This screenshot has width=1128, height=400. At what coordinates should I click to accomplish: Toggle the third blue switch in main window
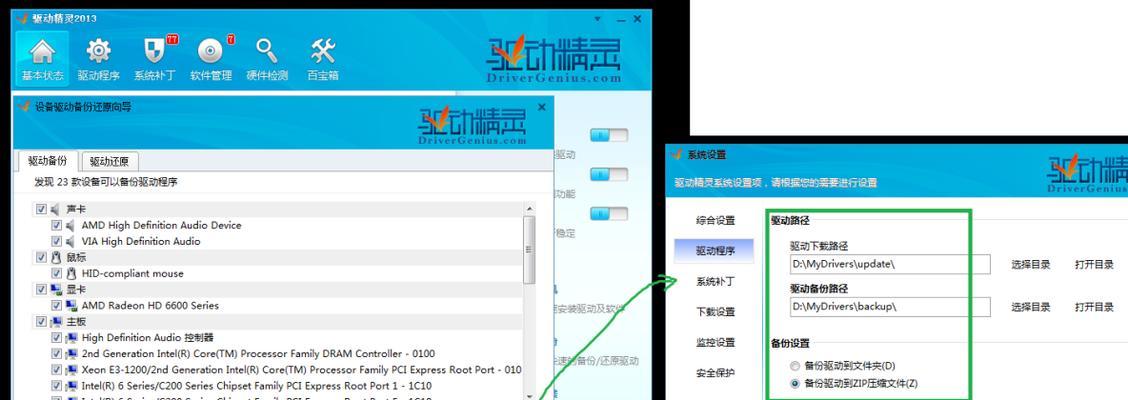pyautogui.click(x=609, y=214)
